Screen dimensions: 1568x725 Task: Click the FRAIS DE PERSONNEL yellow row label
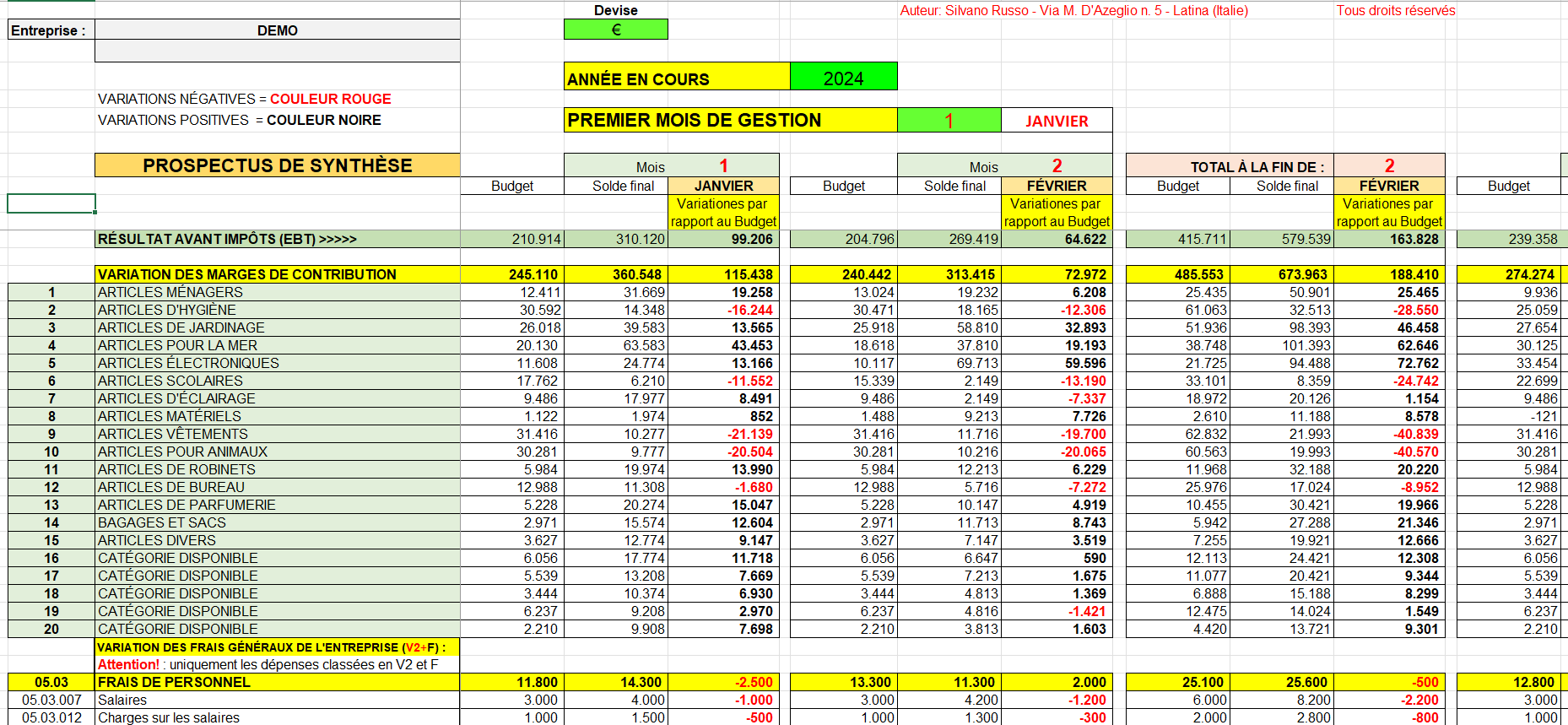pyautogui.click(x=278, y=682)
